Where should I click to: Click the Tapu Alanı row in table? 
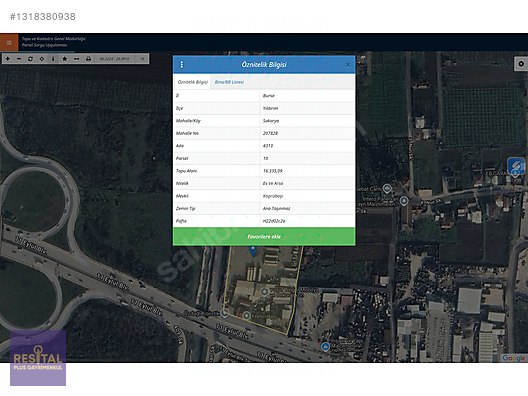click(264, 171)
